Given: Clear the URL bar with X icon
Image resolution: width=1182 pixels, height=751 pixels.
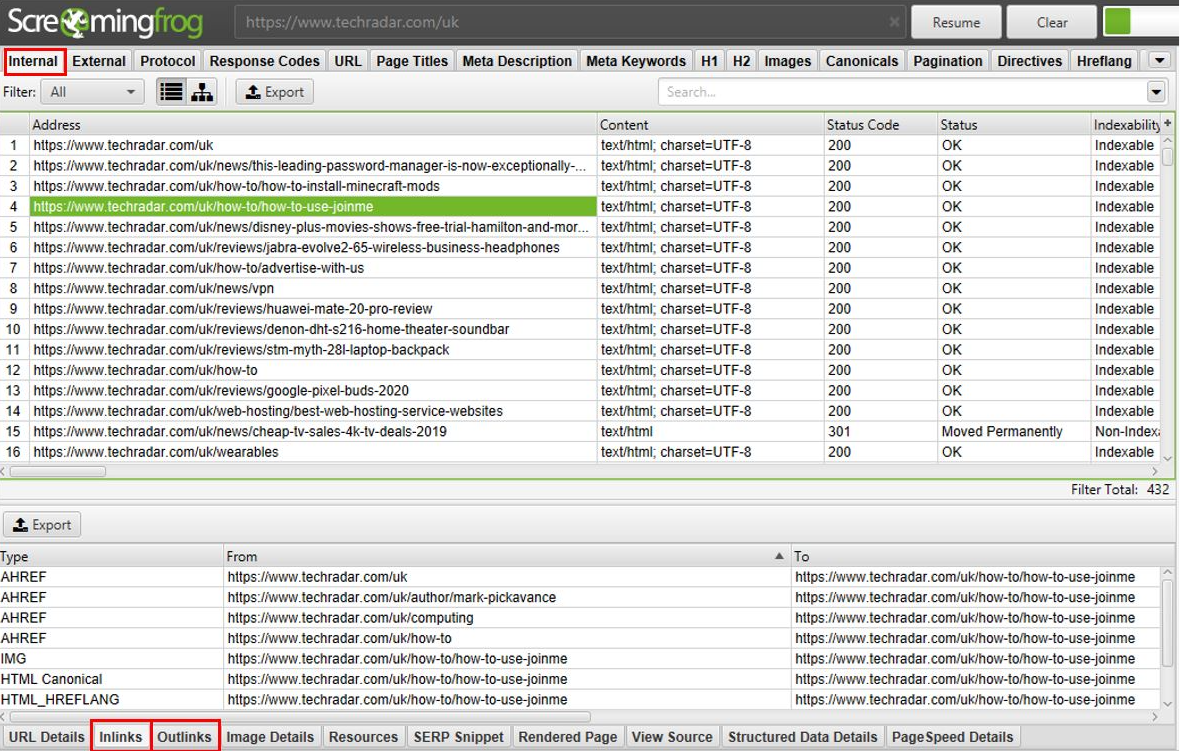Looking at the screenshot, I should tap(894, 22).
